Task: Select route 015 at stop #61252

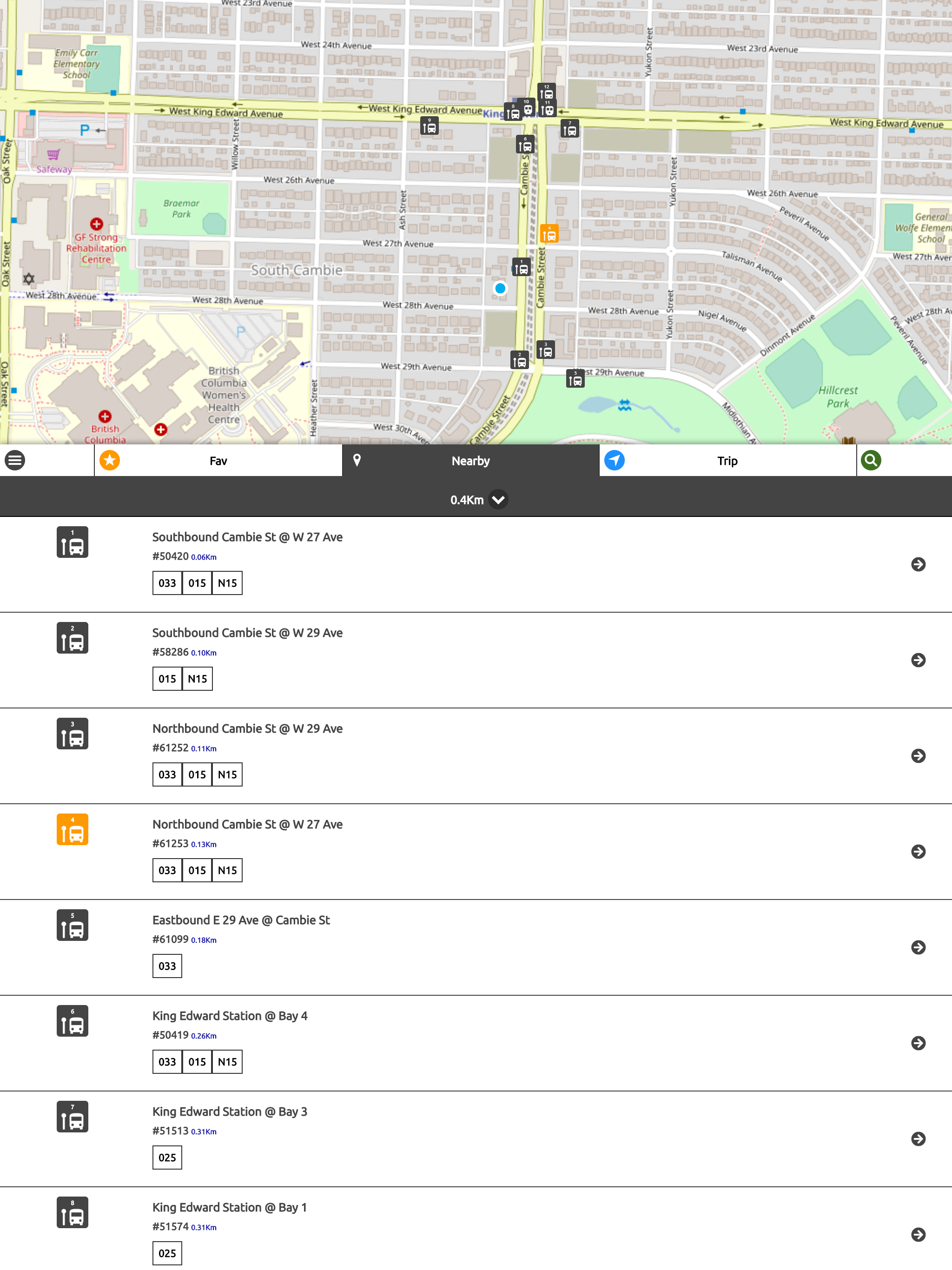Action: pos(197,774)
